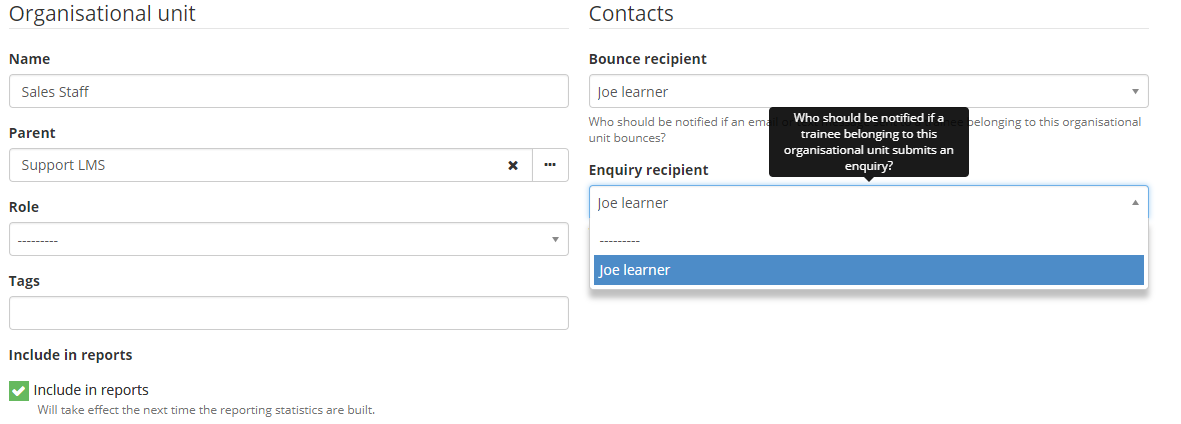Open the Parent browse ellipsis button
The height and width of the screenshot is (424, 1181).
tap(550, 165)
